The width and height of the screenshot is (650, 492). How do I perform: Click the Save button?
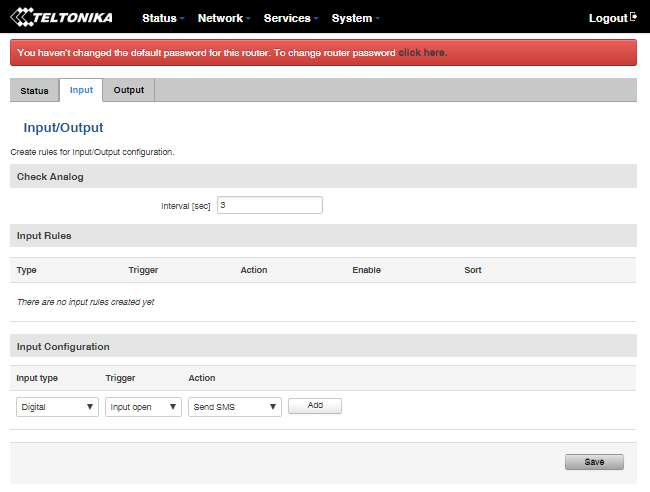click(594, 462)
